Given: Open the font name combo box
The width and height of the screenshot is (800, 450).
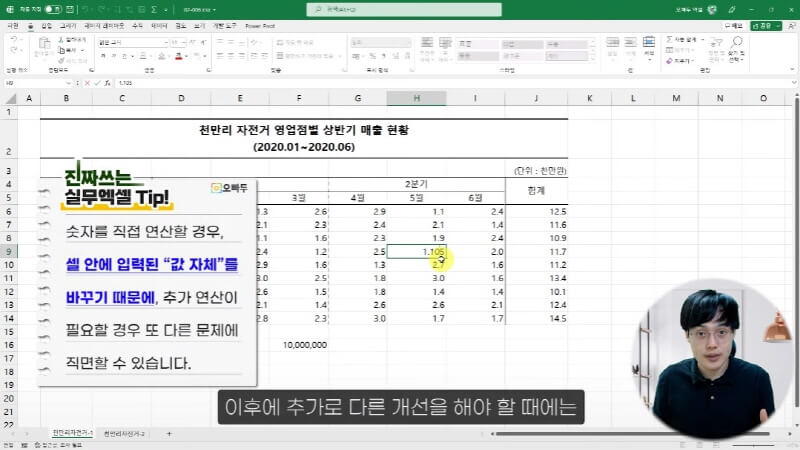Looking at the screenshot, I should coord(133,43).
